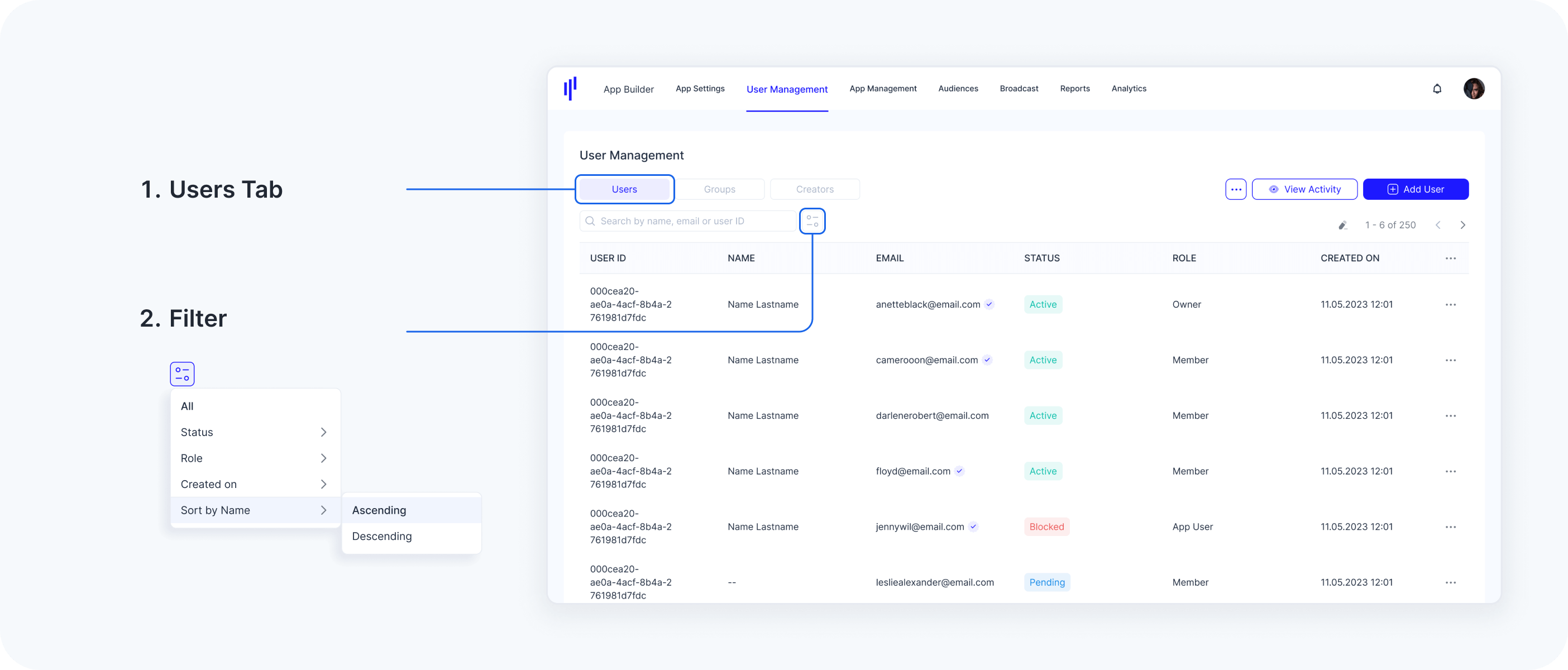Click the search by name input field
The width and height of the screenshot is (1568, 670).
688,221
